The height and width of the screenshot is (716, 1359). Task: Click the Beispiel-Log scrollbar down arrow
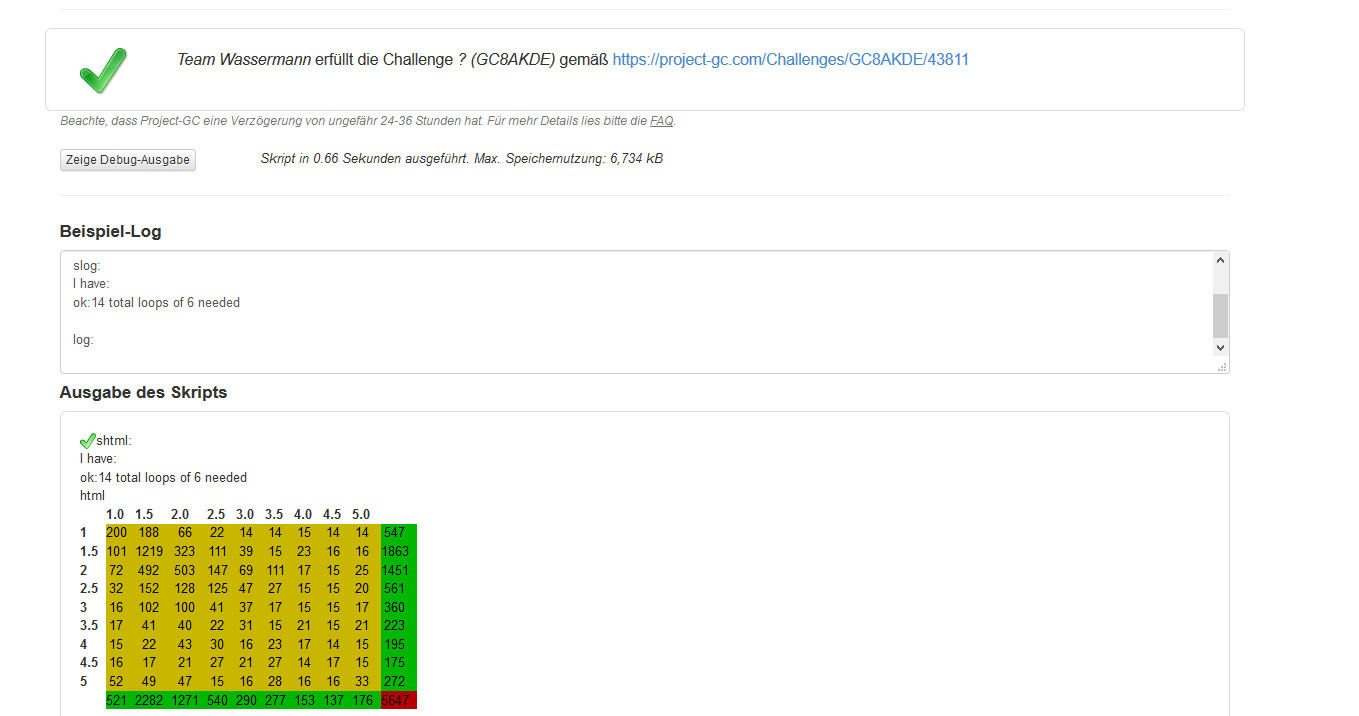click(1220, 347)
